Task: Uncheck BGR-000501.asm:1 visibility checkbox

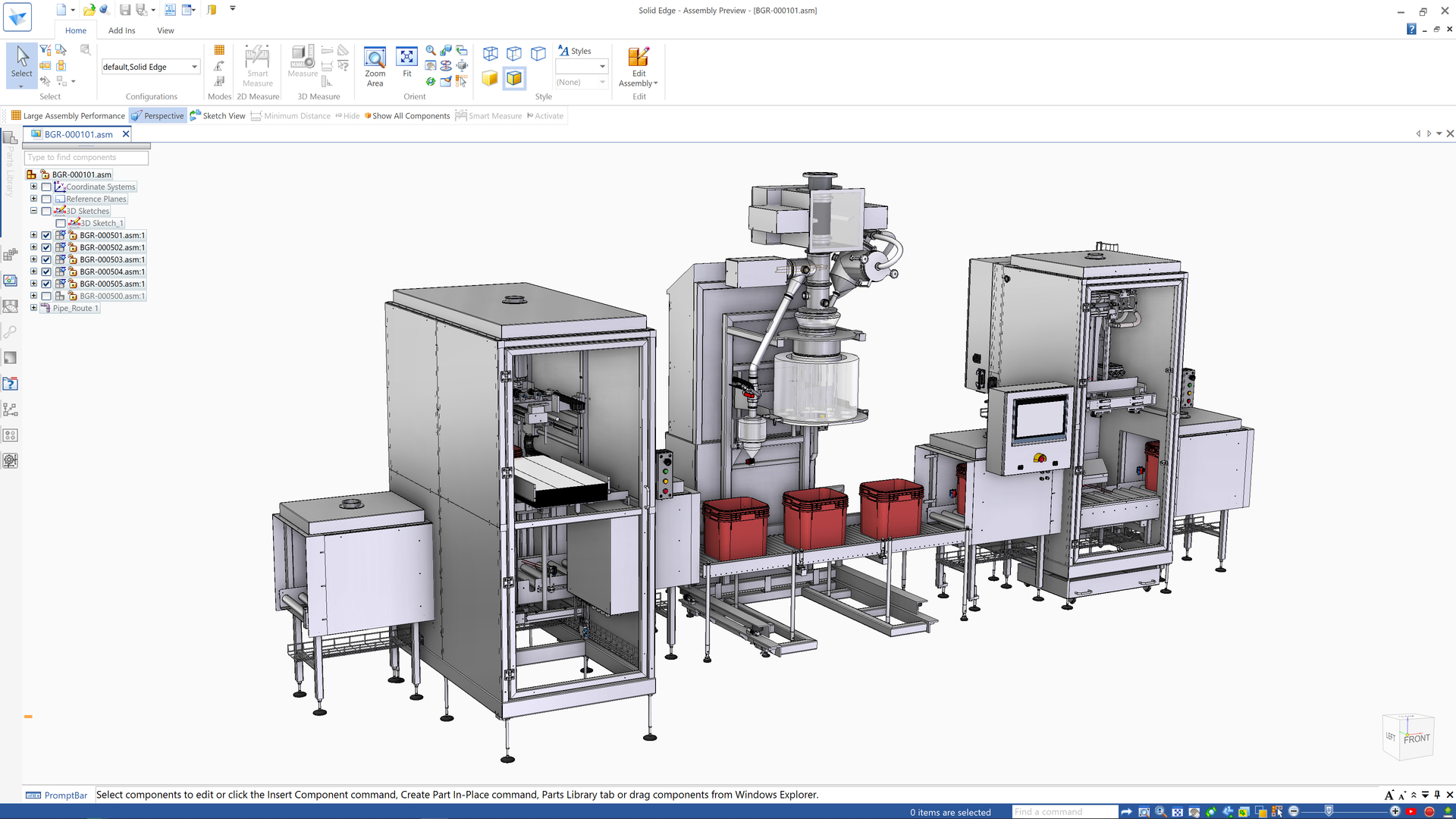Action: click(46, 235)
